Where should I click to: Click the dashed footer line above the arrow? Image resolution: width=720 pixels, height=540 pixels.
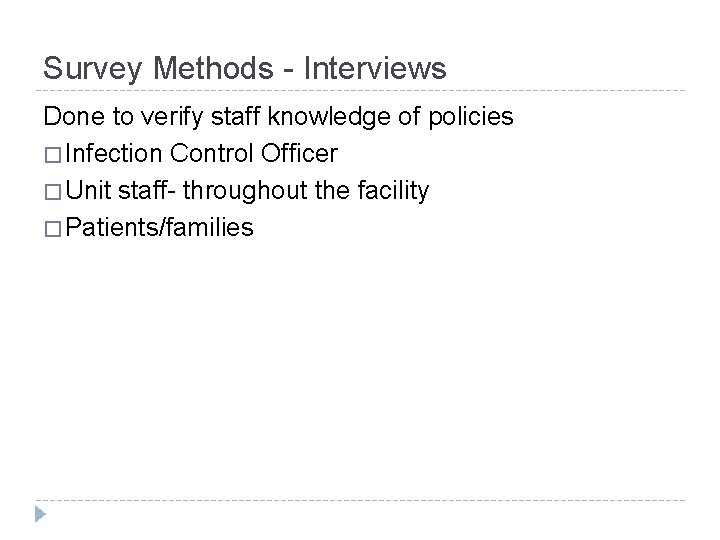[360, 500]
